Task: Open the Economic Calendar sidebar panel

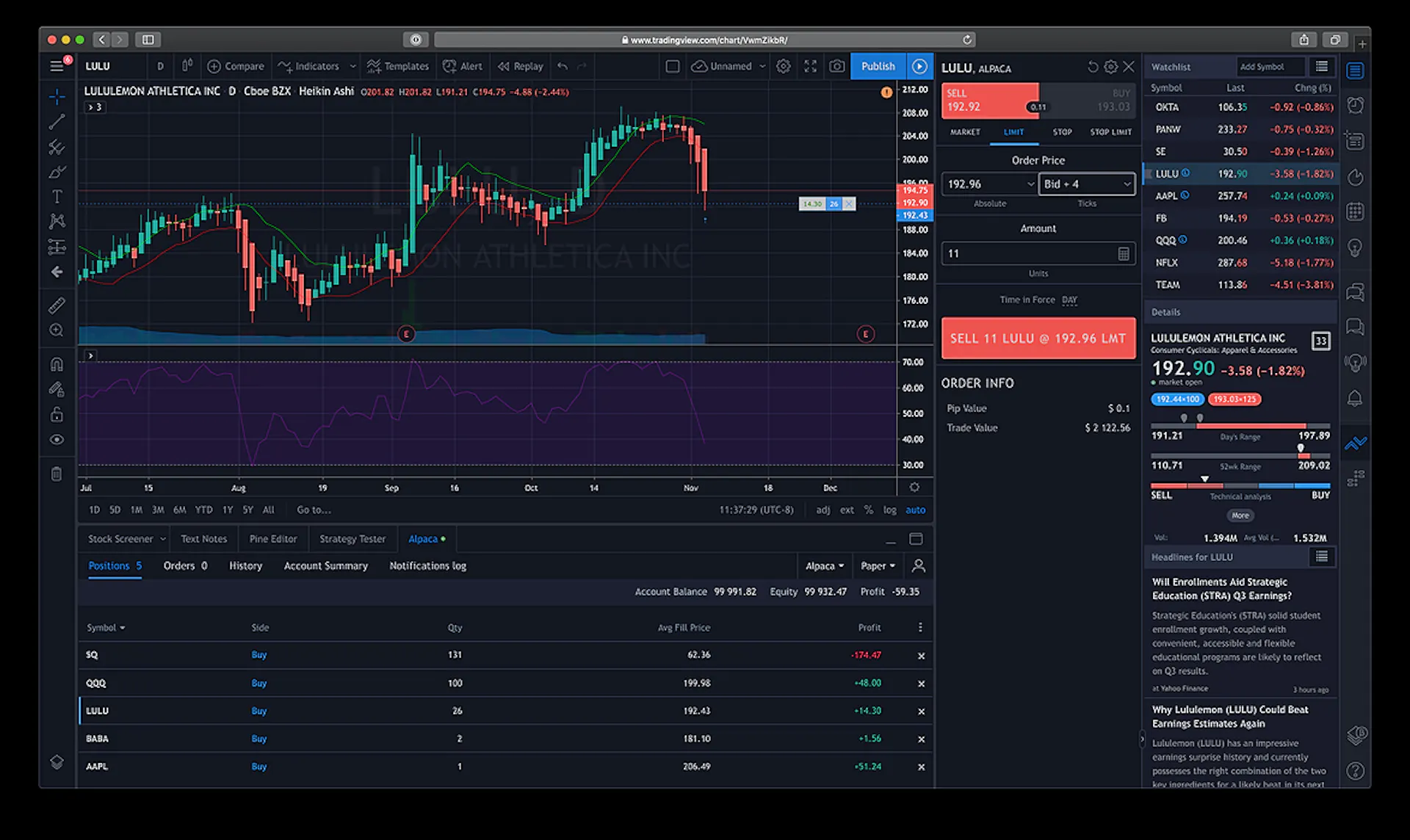Action: tap(1355, 211)
